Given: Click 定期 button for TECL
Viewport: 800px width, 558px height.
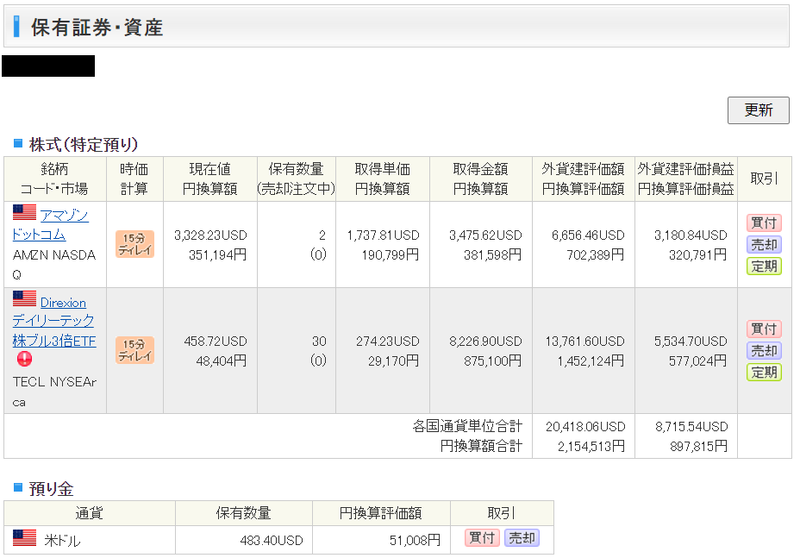Looking at the screenshot, I should click(x=764, y=372).
